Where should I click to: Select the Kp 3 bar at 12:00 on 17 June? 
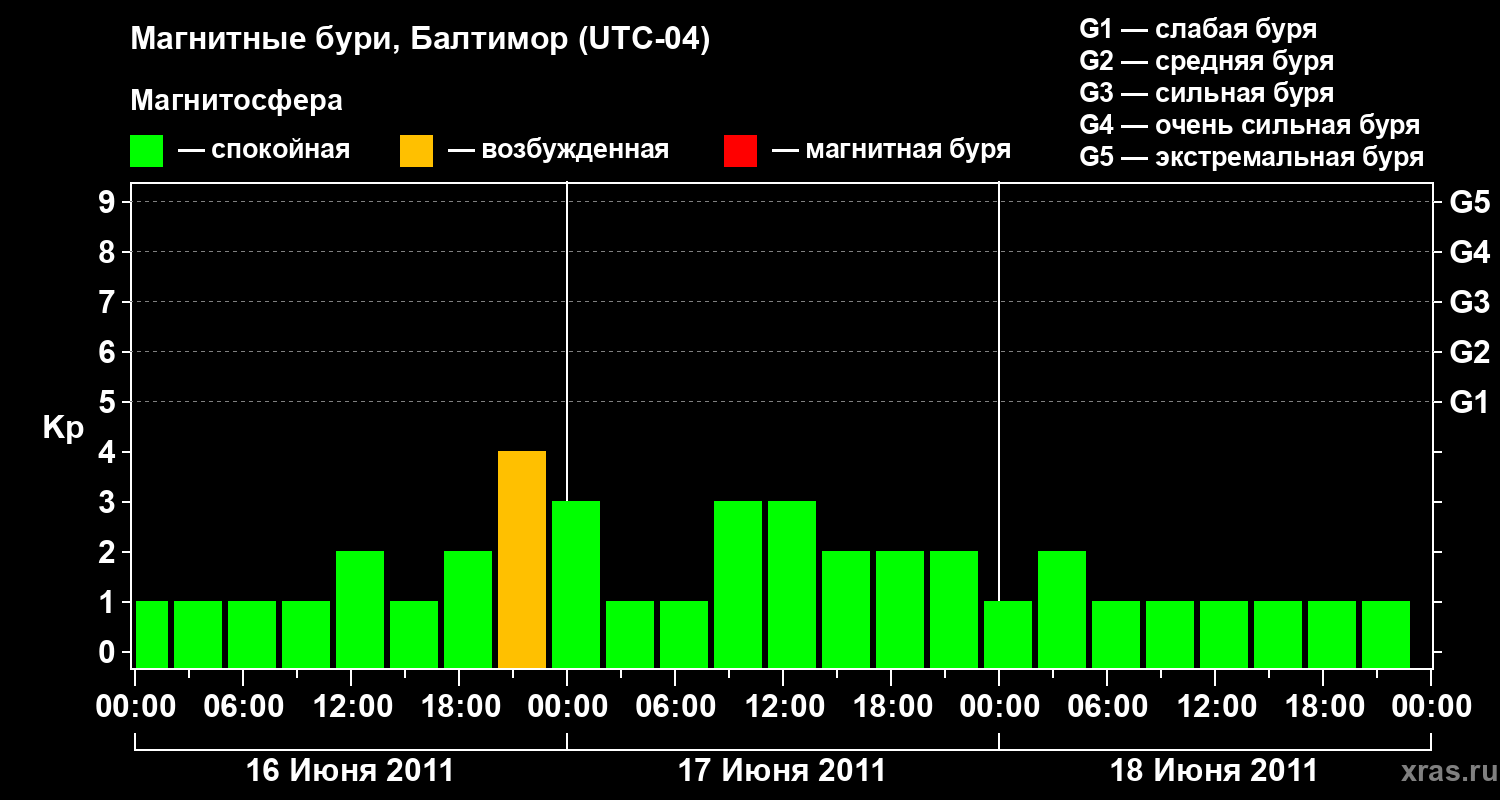792,585
